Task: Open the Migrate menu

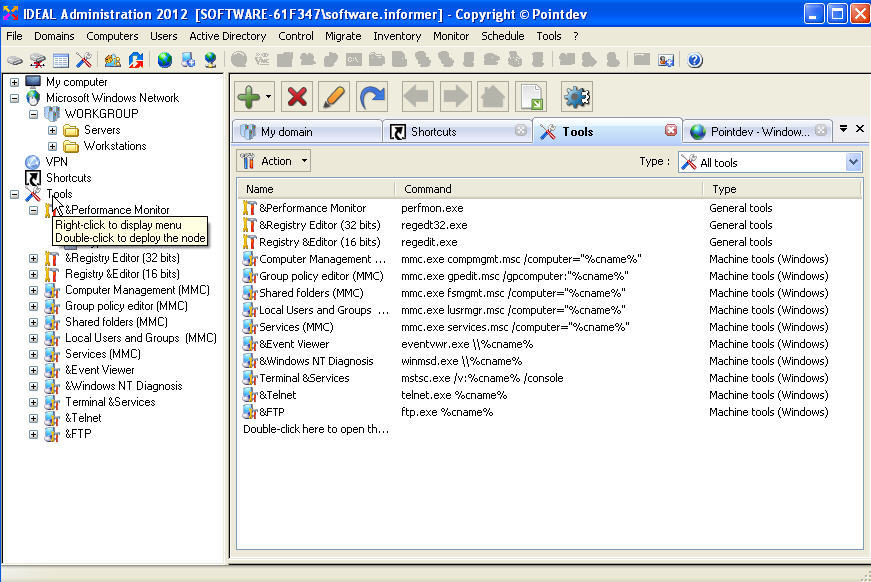Action: pos(343,36)
